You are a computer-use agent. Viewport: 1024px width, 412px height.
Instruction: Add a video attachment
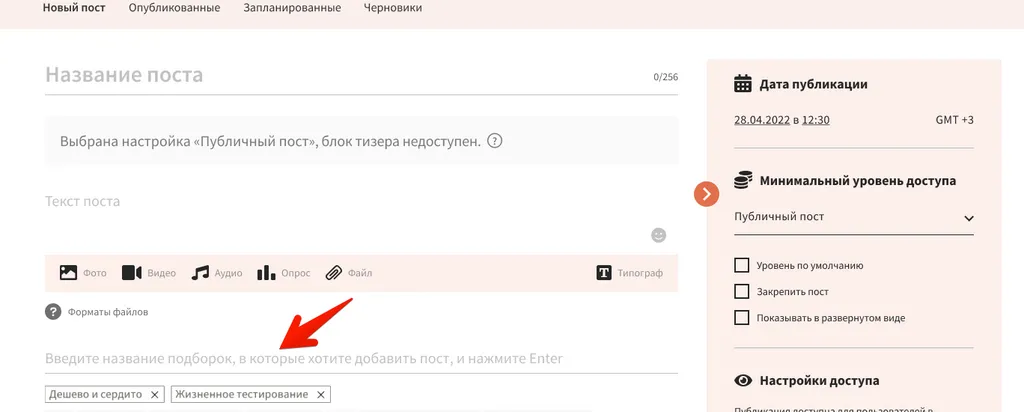[132, 273]
